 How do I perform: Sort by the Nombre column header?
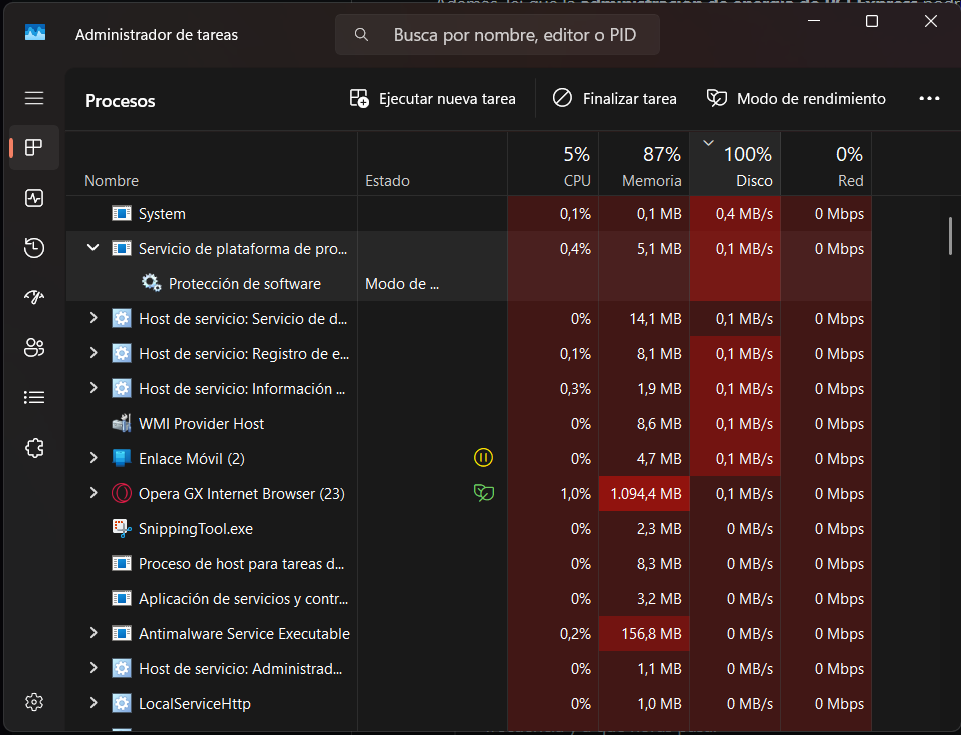pyautogui.click(x=211, y=164)
